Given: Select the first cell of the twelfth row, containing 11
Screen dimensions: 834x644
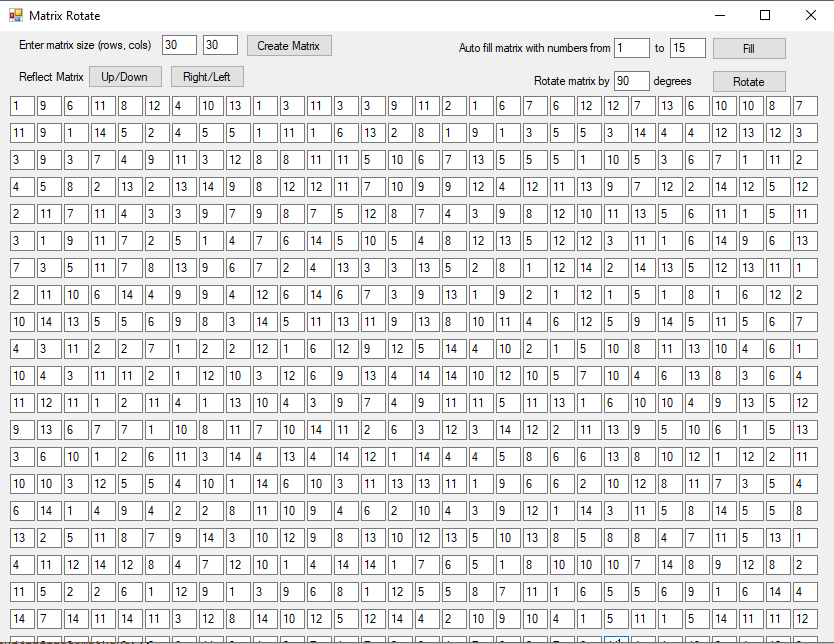Looking at the screenshot, I should [22, 403].
